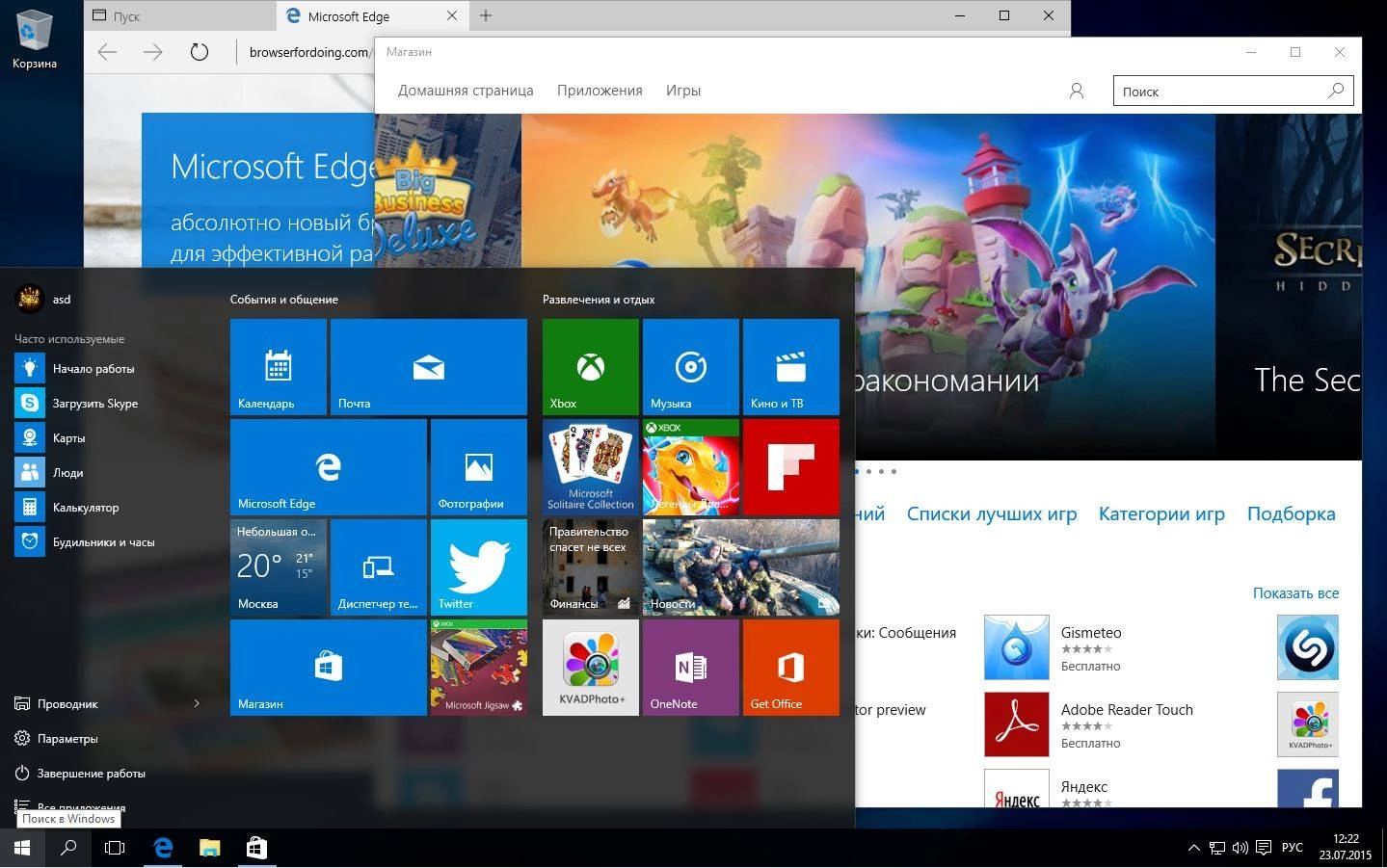Viewport: 1387px width, 868px height.
Task: Open the Movies & TV tile (Кино и ТВ)
Action: [x=791, y=367]
